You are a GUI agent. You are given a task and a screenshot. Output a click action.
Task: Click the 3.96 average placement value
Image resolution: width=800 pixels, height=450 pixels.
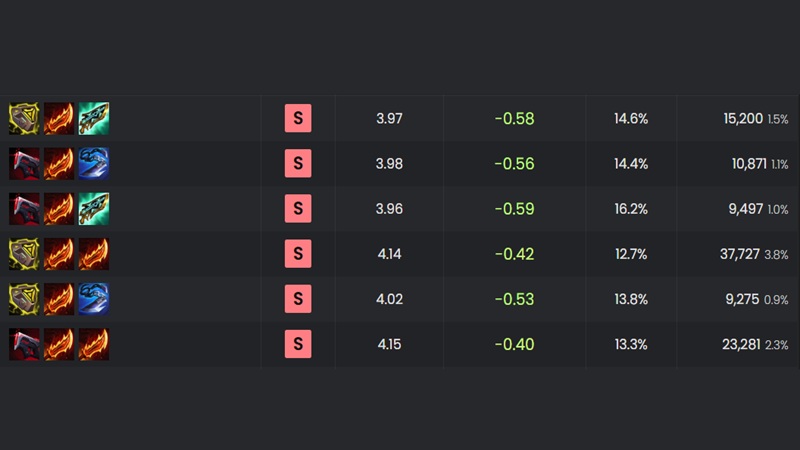(389, 209)
